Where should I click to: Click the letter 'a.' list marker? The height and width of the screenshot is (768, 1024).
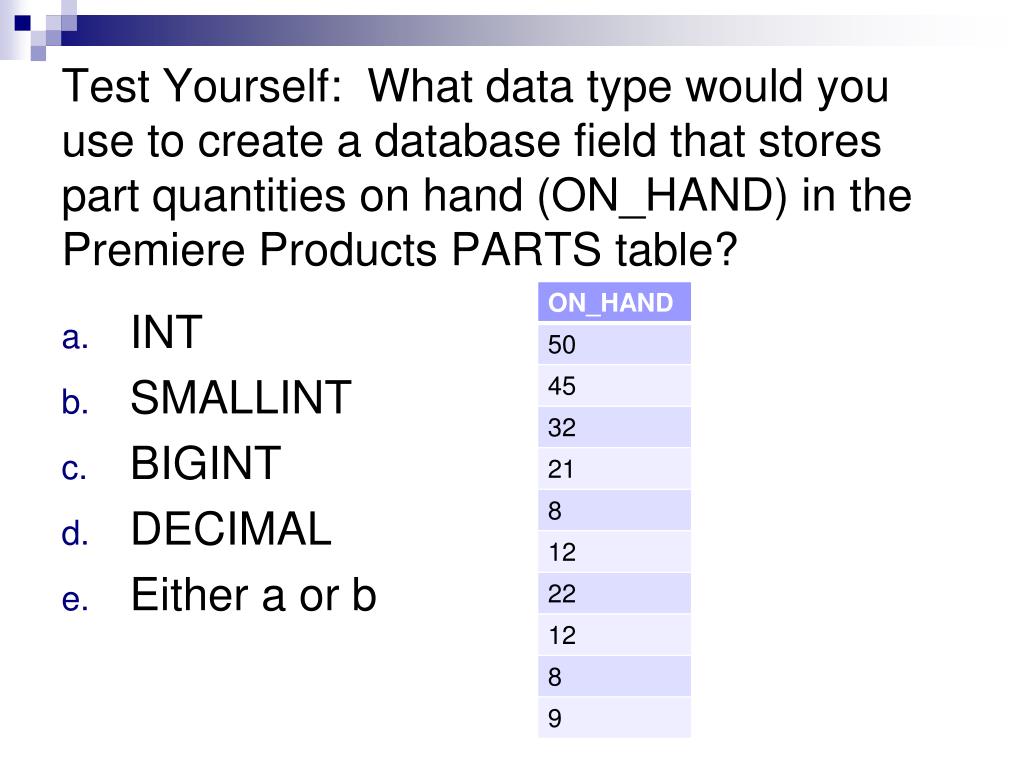[75, 338]
